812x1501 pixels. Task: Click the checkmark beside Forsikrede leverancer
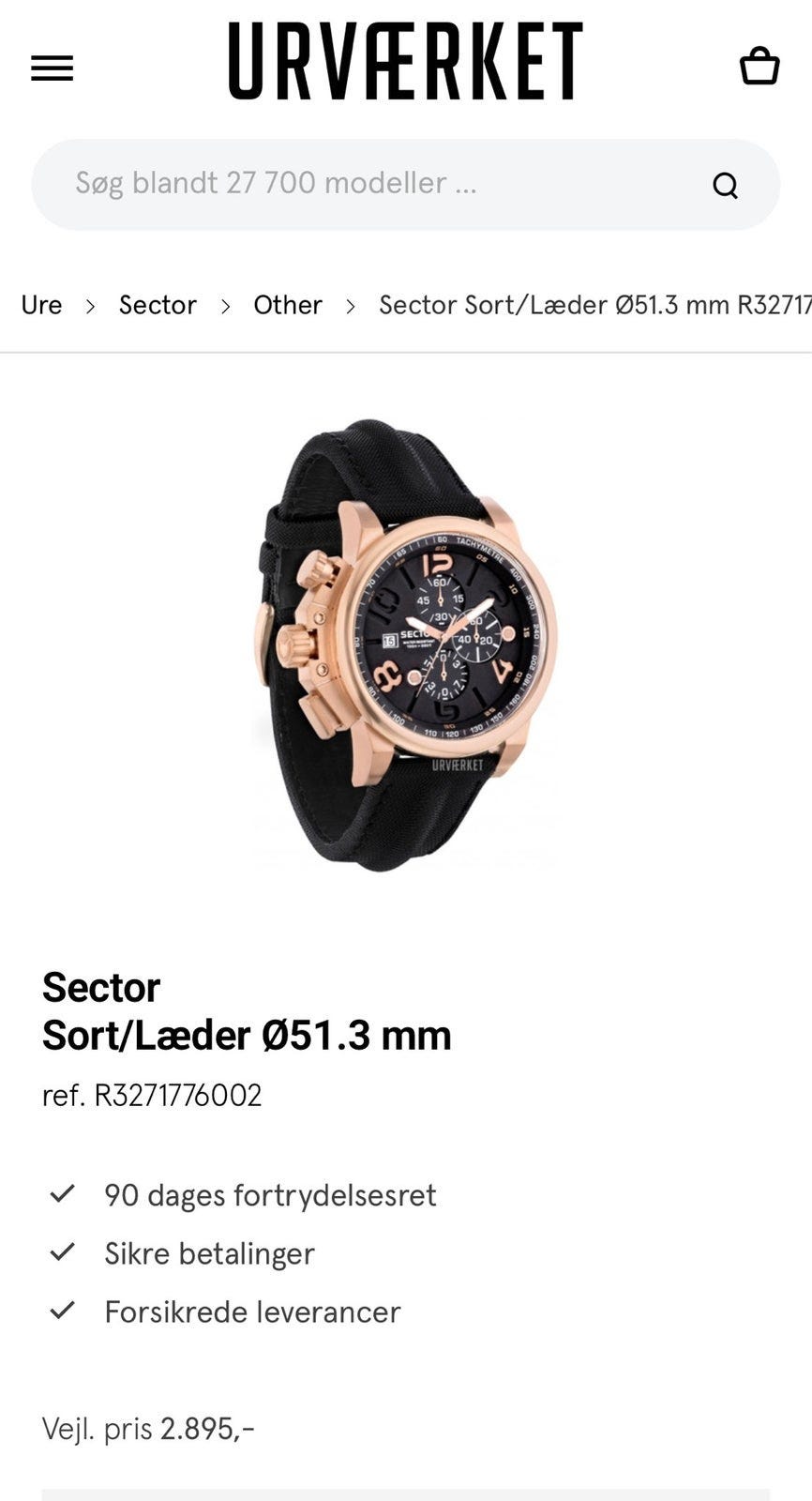[62, 1311]
